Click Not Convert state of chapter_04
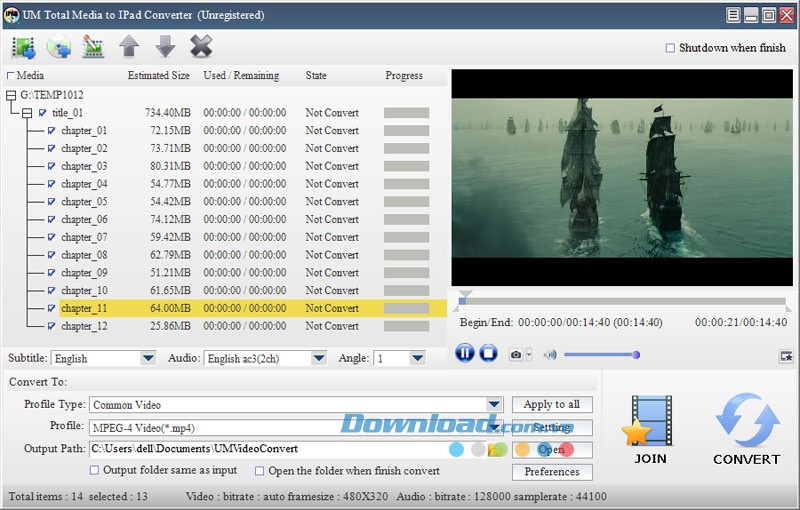The width and height of the screenshot is (800, 510). tap(332, 184)
